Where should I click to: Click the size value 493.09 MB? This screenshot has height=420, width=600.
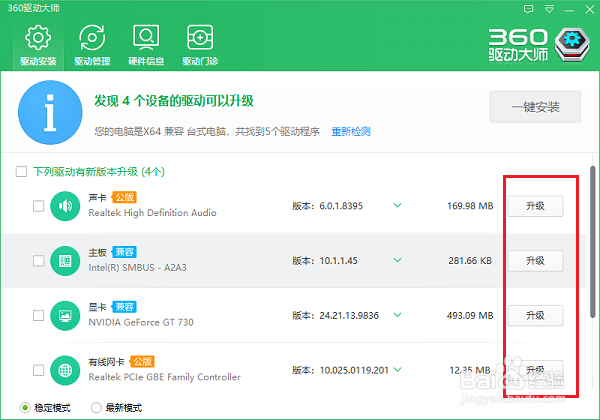click(x=470, y=316)
